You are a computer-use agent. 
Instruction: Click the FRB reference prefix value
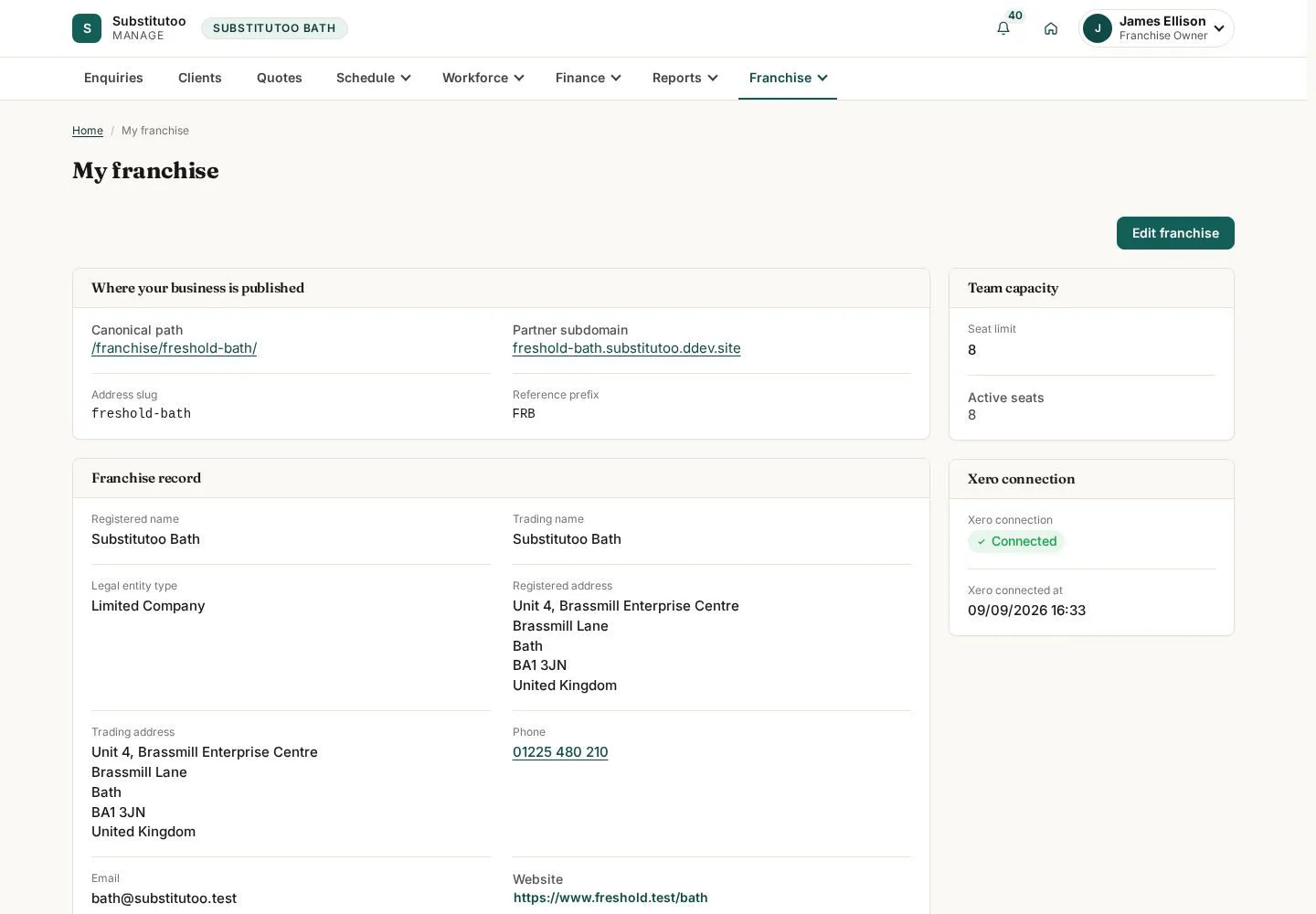pyautogui.click(x=525, y=413)
